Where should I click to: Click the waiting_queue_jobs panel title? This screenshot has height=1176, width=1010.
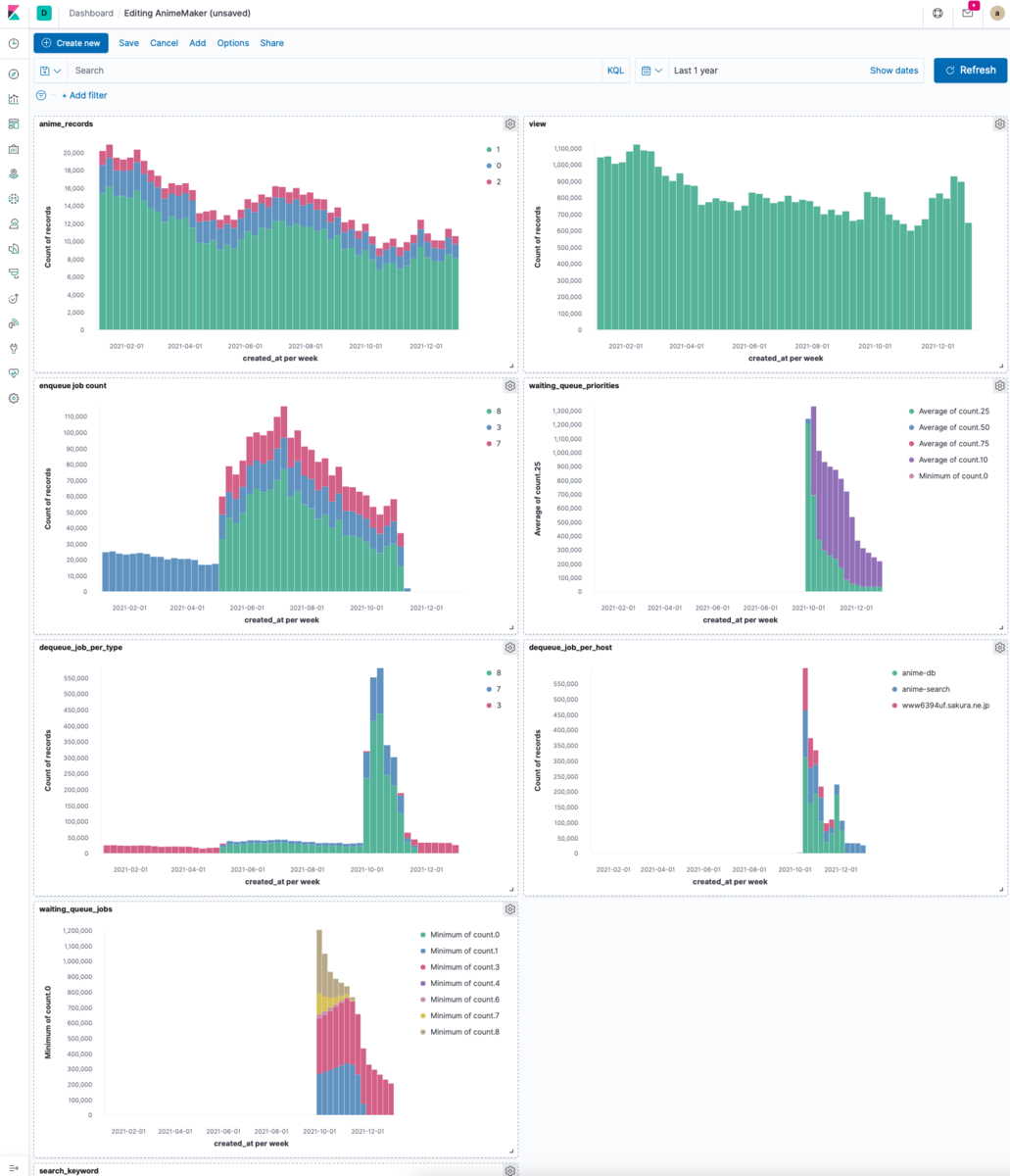pyautogui.click(x=75, y=909)
